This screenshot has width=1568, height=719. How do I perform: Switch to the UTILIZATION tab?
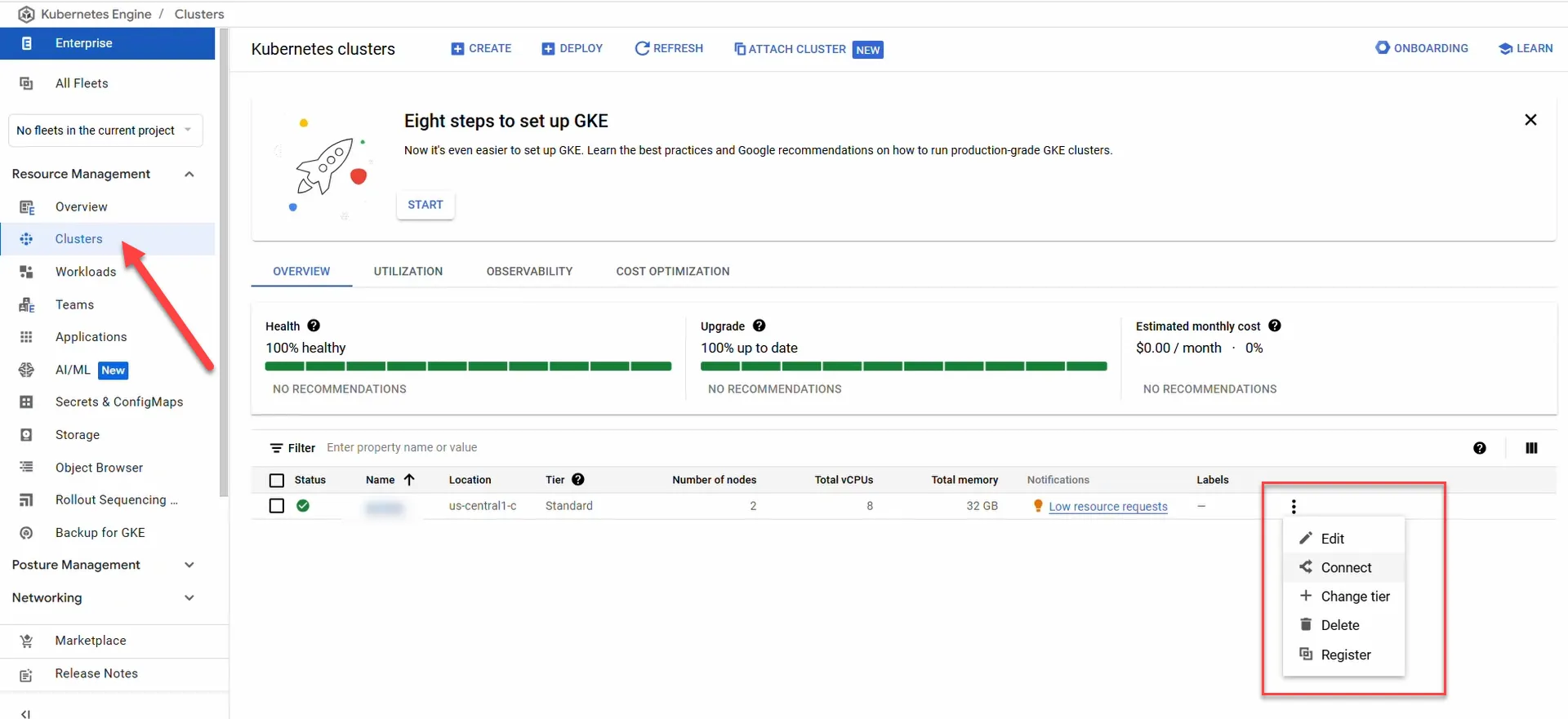pos(408,271)
